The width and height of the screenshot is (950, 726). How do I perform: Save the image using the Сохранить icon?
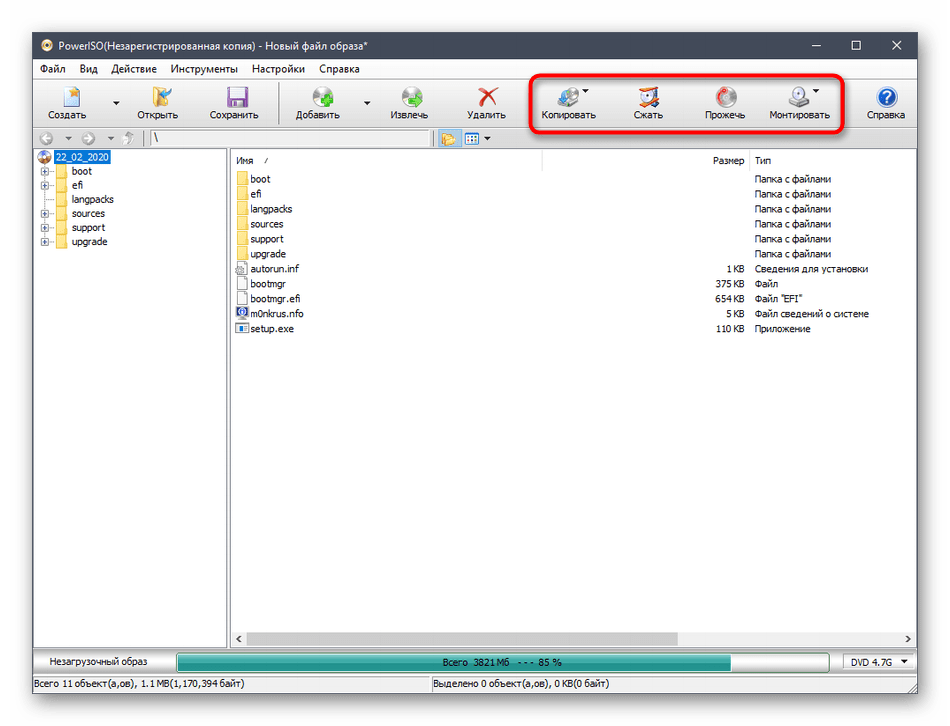[x=234, y=99]
